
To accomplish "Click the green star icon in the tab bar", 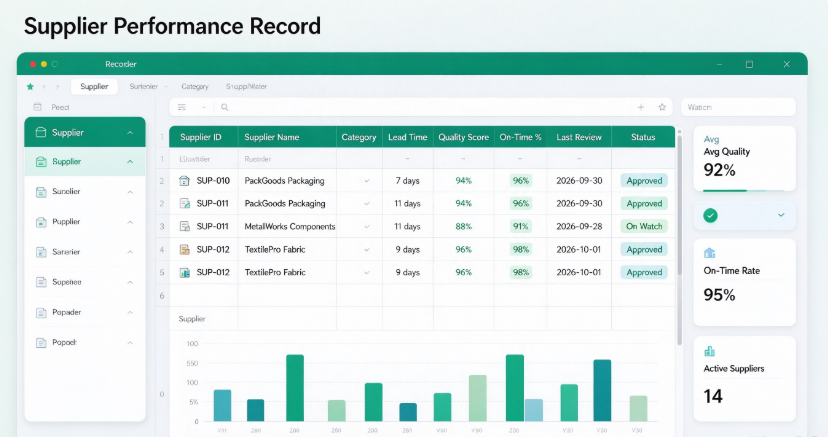I will pyautogui.click(x=30, y=87).
